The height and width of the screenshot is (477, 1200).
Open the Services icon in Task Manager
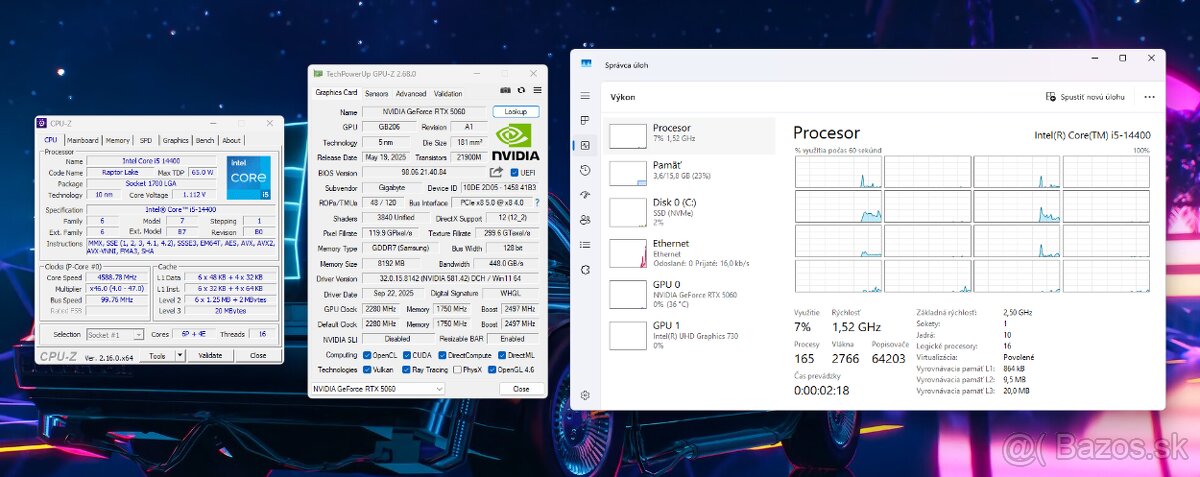pyautogui.click(x=585, y=270)
